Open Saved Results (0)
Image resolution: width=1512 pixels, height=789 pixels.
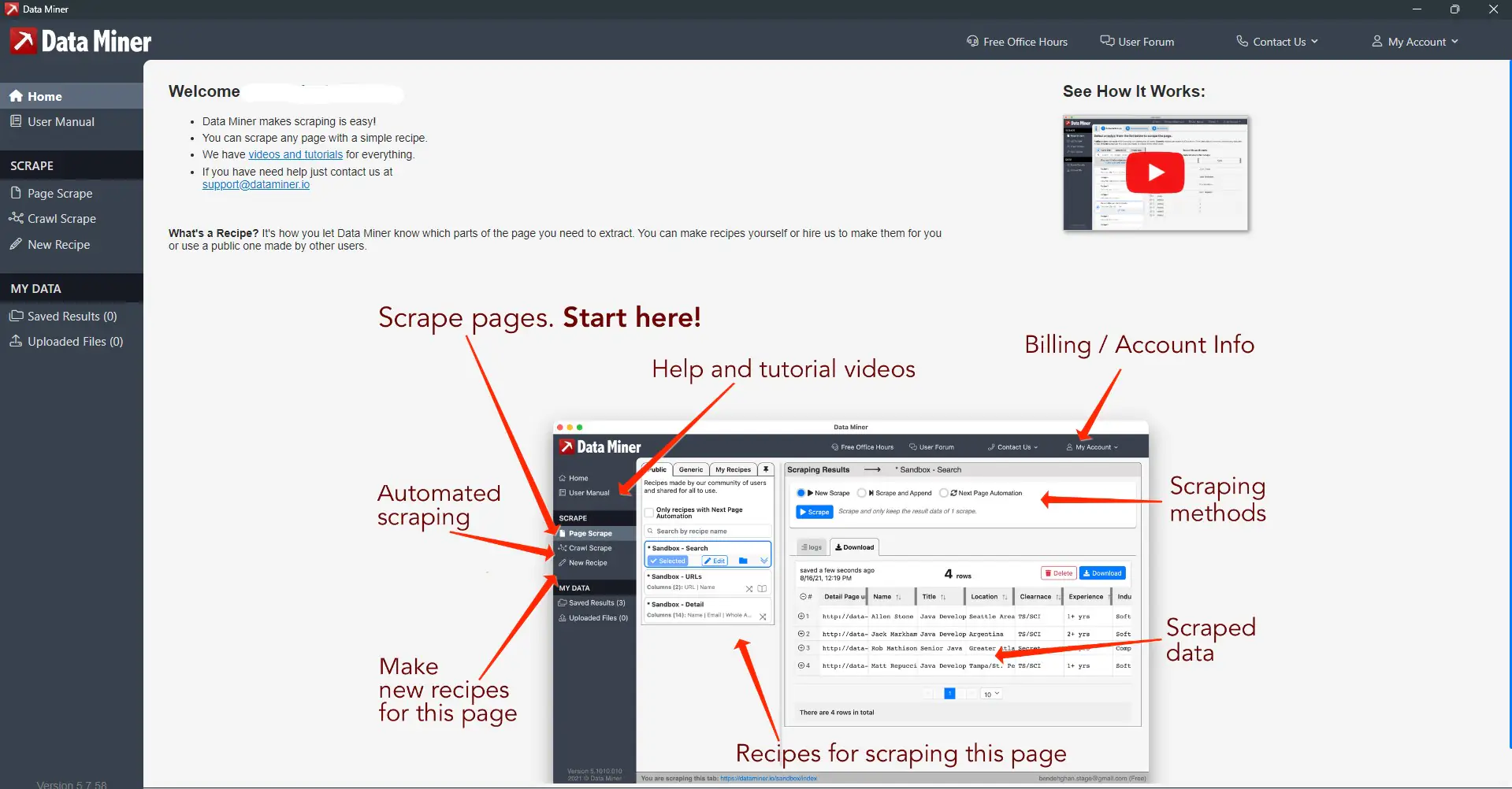click(72, 316)
